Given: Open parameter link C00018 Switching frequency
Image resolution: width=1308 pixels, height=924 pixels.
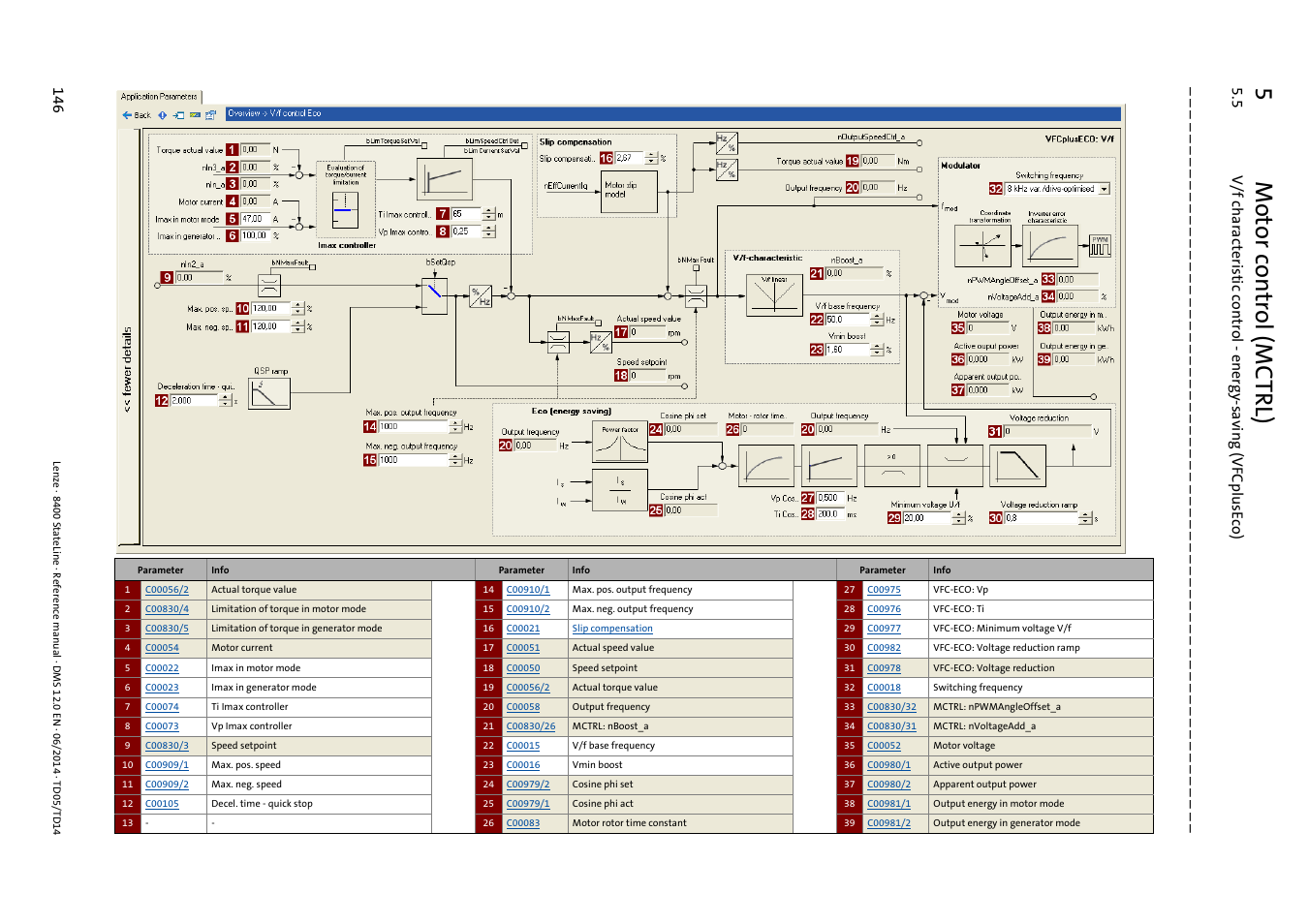Looking at the screenshot, I should 884,688.
